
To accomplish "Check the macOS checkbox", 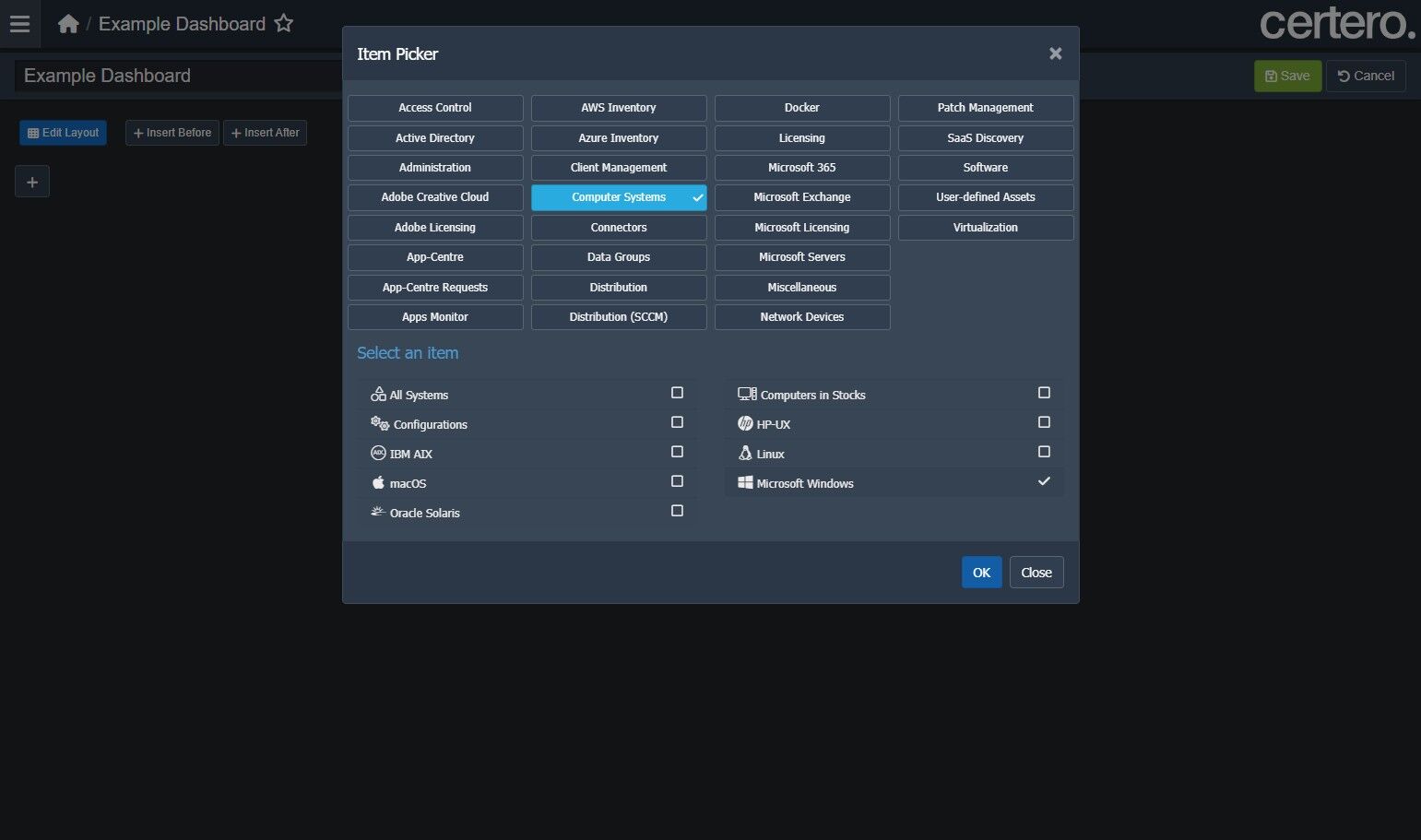I will pyautogui.click(x=677, y=481).
